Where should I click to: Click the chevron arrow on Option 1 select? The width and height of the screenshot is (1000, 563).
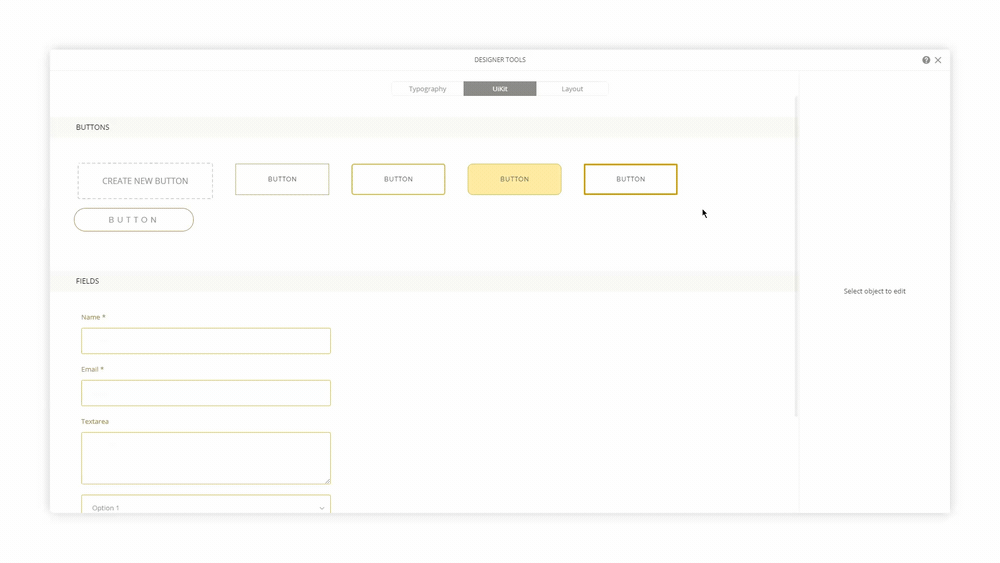coord(322,508)
